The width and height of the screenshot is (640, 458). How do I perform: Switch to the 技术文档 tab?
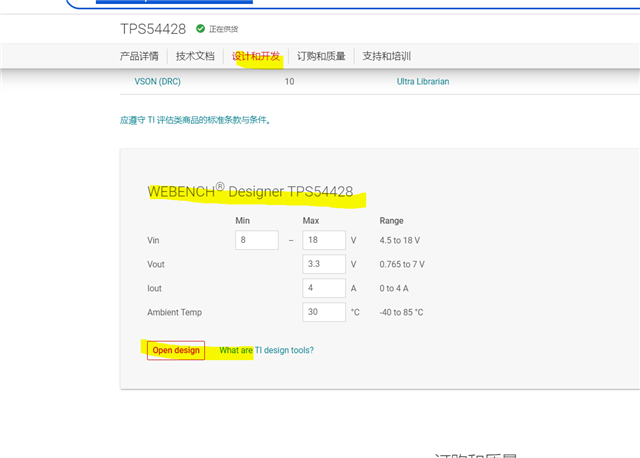[195, 56]
